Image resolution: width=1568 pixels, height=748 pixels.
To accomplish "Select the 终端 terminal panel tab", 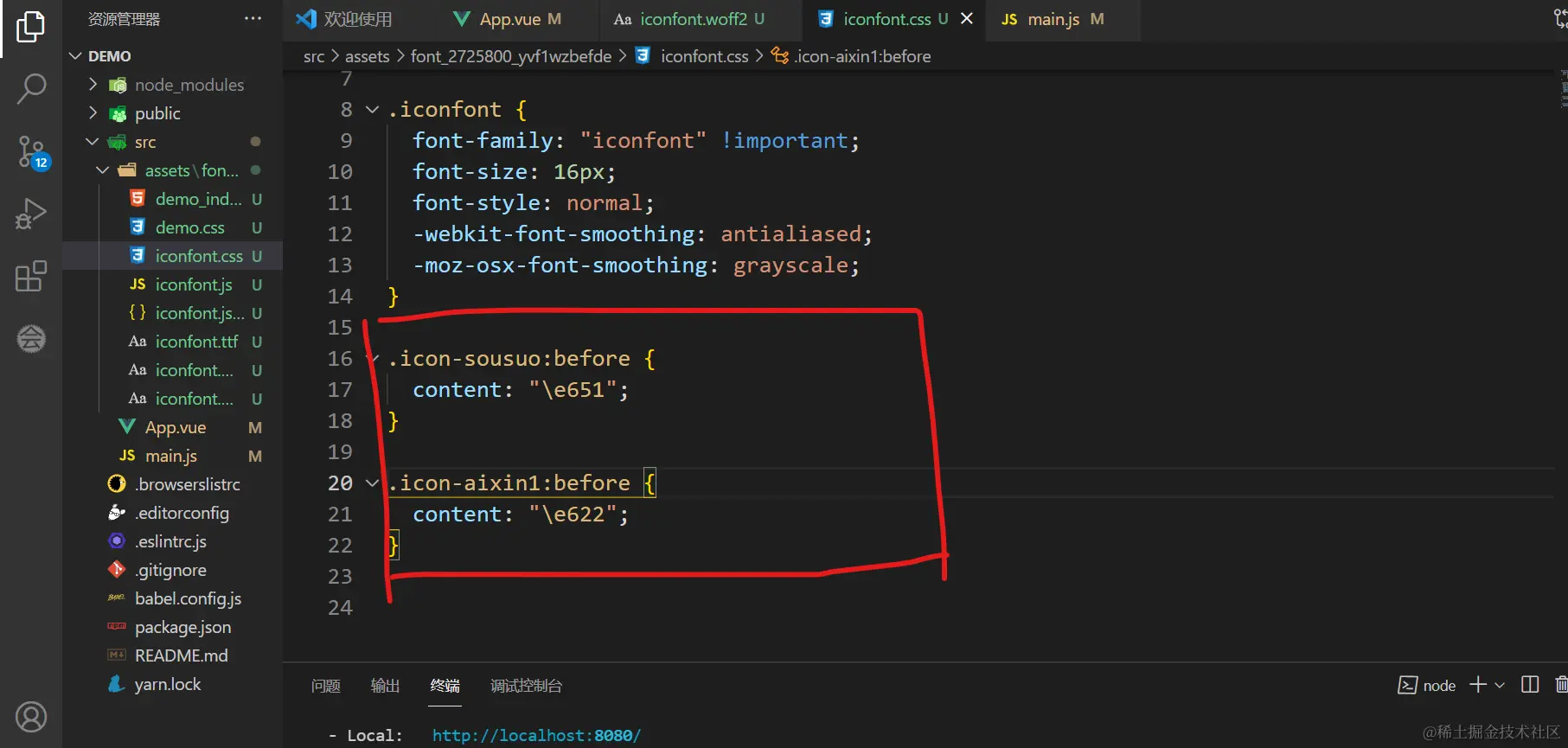I will point(445,686).
